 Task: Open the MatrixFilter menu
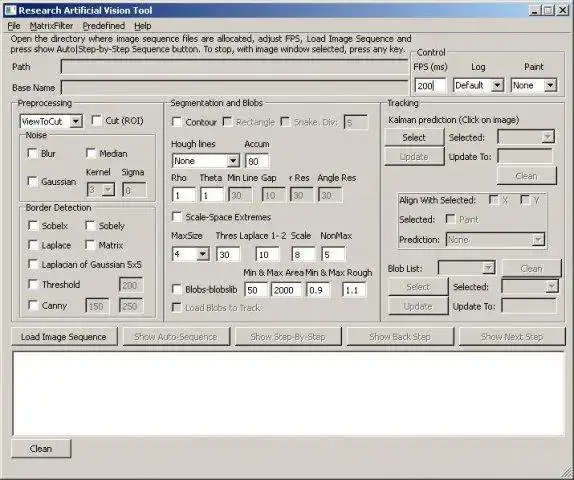pyautogui.click(x=51, y=26)
